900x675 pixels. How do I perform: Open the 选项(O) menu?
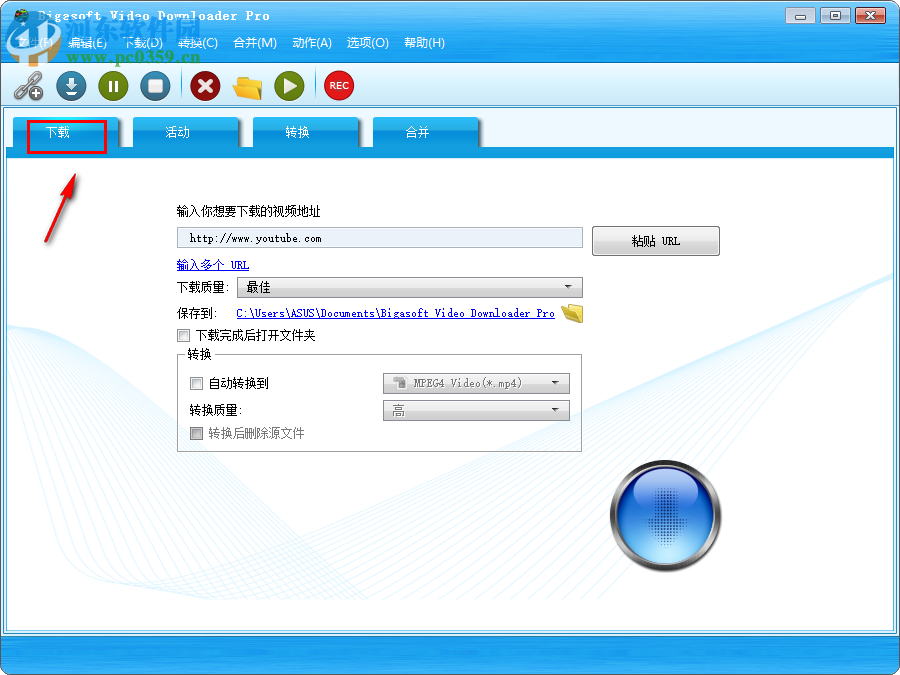368,43
